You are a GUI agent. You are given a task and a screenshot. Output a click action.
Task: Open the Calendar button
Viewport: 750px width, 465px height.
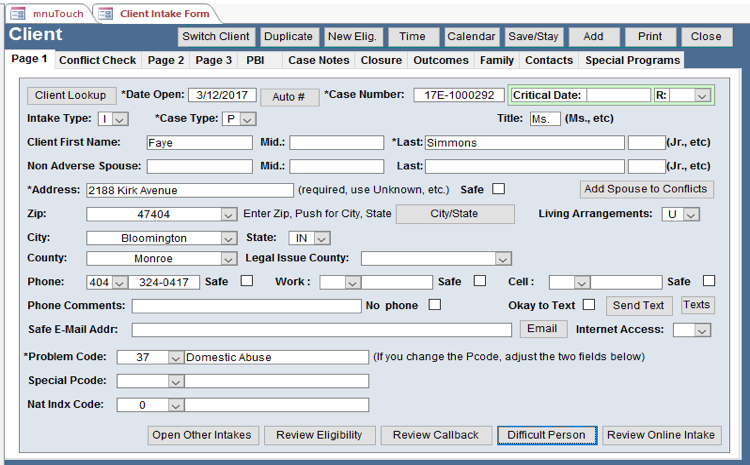click(x=471, y=36)
